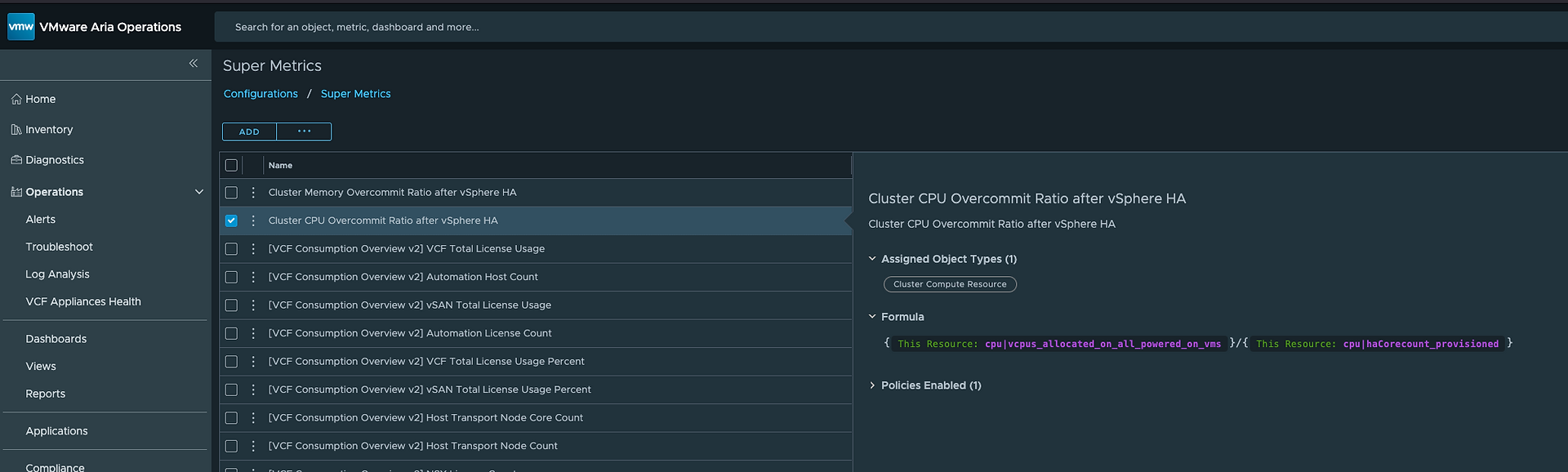Check VCF Total License Usage row checkbox

point(231,249)
